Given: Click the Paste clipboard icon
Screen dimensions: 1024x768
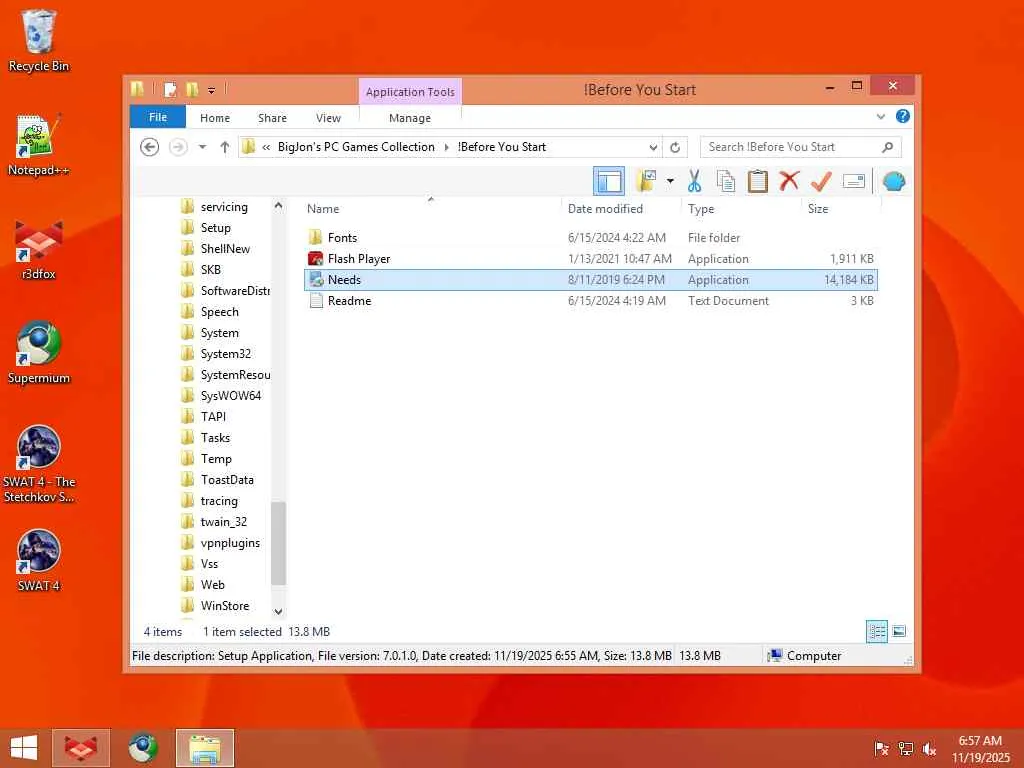Looking at the screenshot, I should click(x=758, y=181).
